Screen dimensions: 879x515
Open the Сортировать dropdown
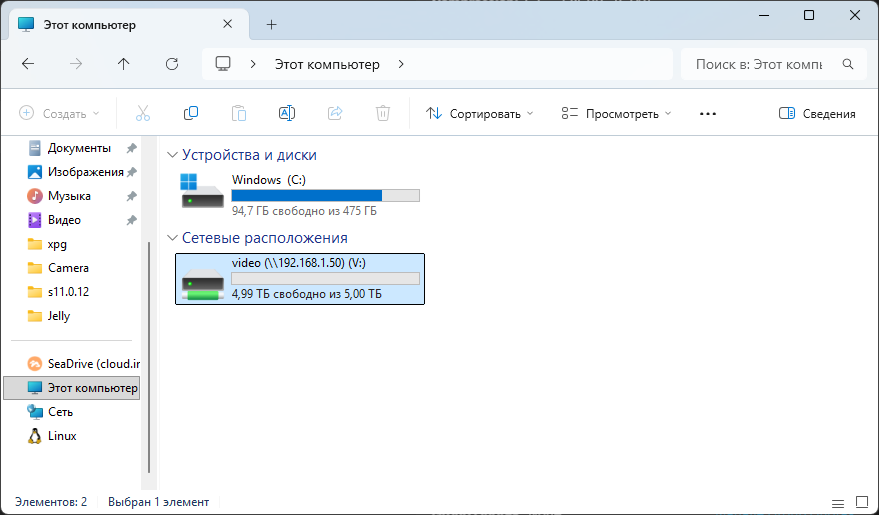click(480, 114)
